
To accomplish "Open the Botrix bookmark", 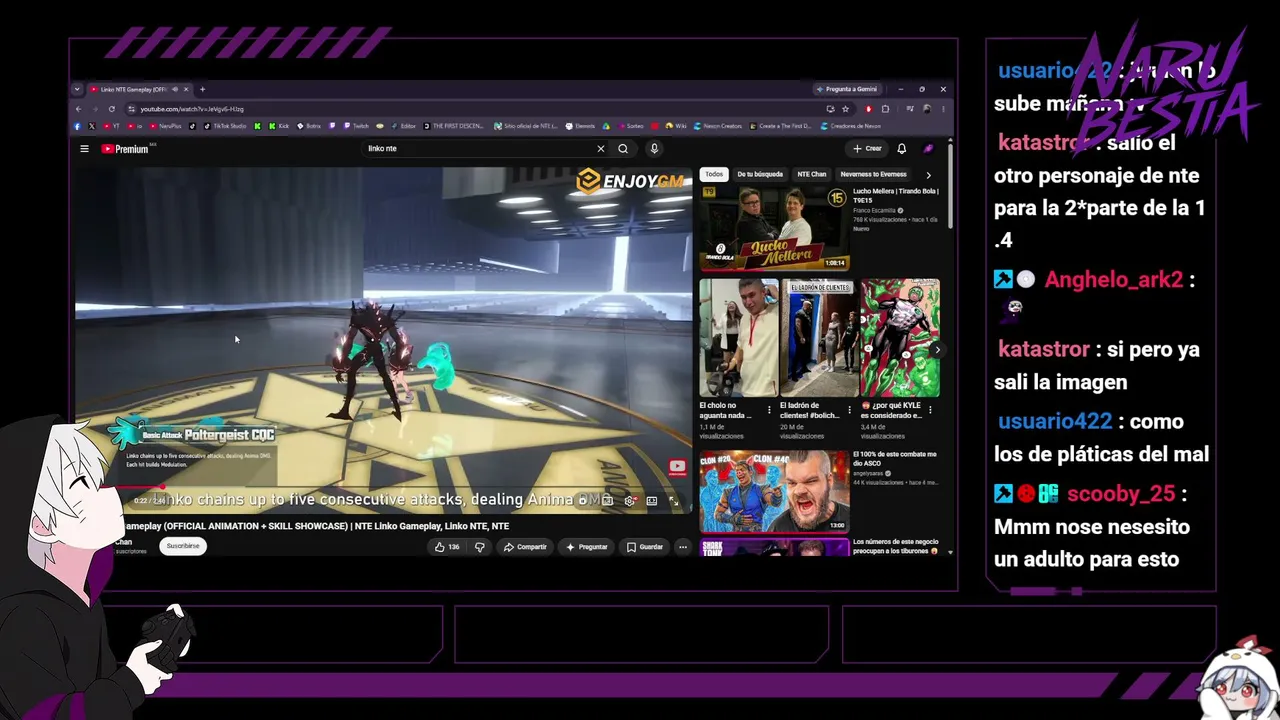I will 308,126.
